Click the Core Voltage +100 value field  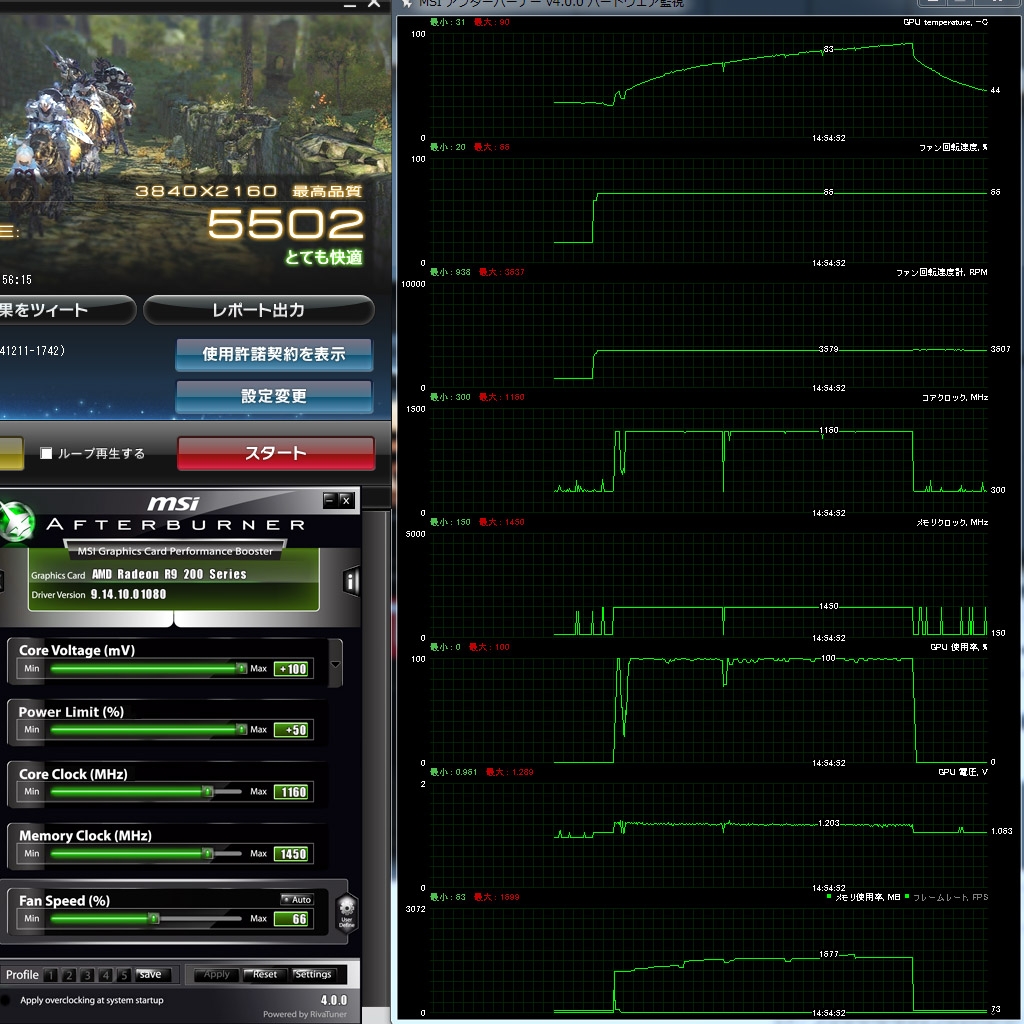click(292, 669)
